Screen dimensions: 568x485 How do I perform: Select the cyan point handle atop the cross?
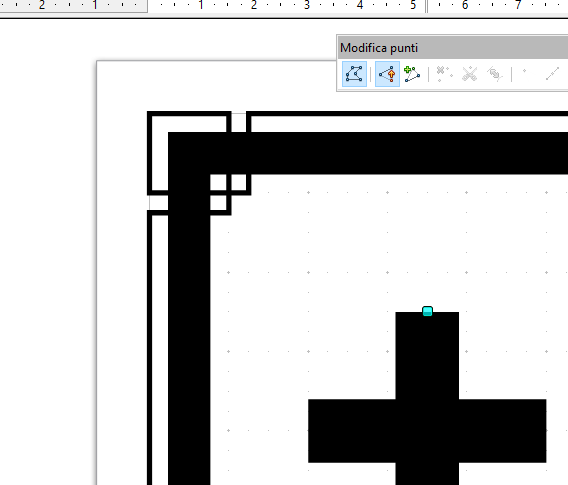click(x=427, y=311)
